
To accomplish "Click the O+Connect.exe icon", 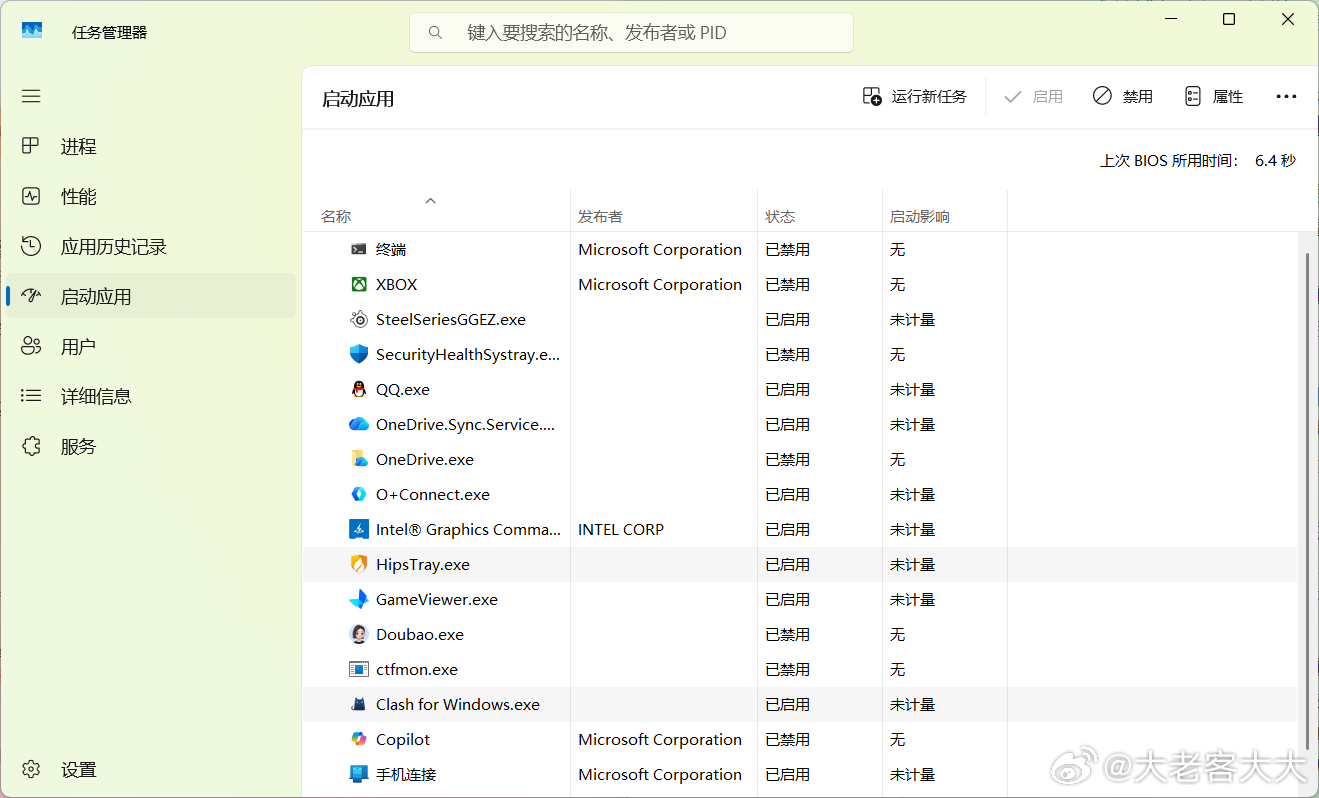I will pos(359,494).
